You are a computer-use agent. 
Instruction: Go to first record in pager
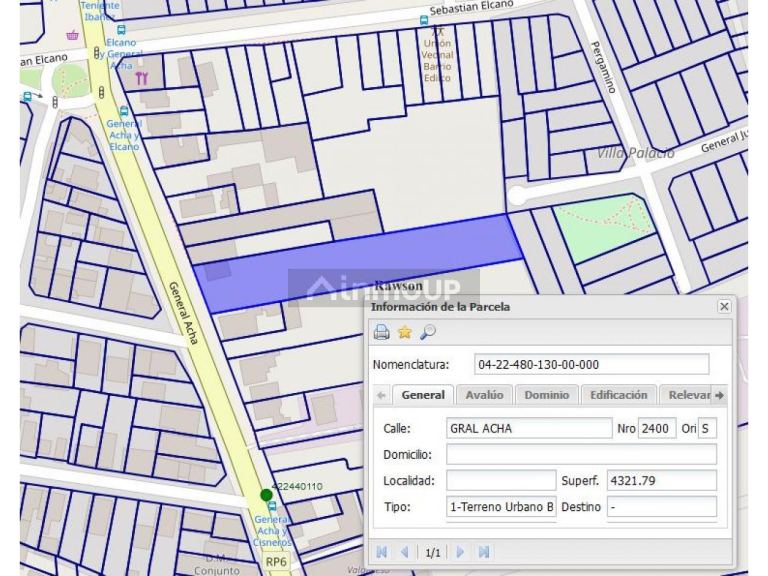point(382,552)
